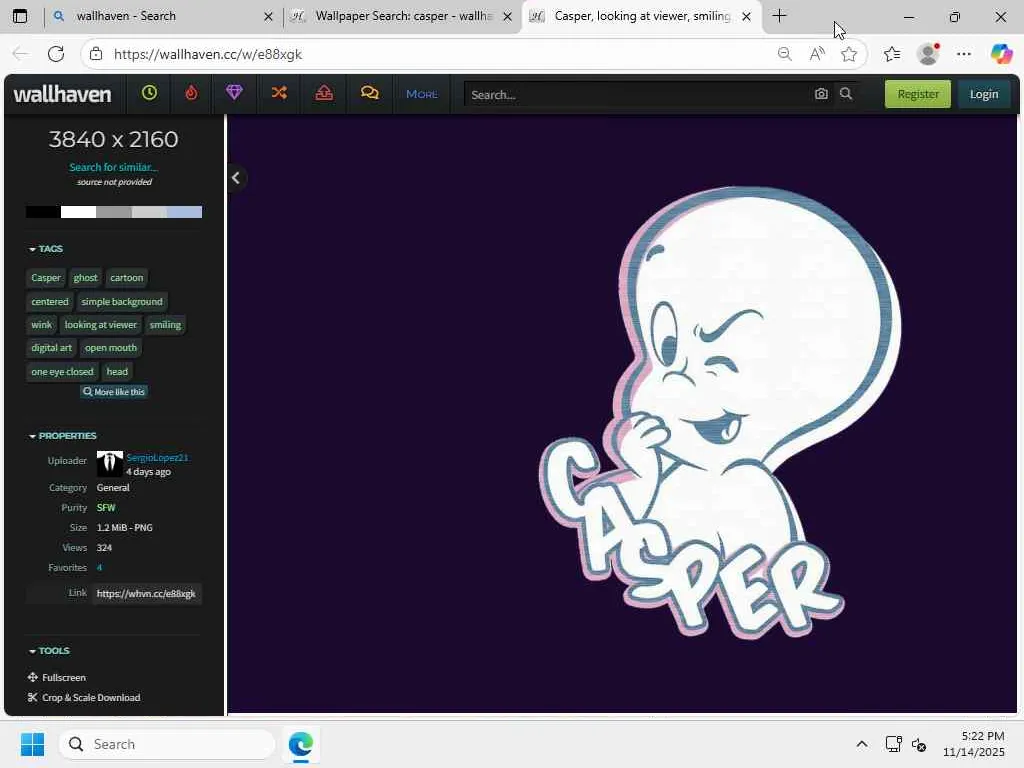Select the light blue color swatch
Screen dimensions: 1024x768
[x=184, y=212]
